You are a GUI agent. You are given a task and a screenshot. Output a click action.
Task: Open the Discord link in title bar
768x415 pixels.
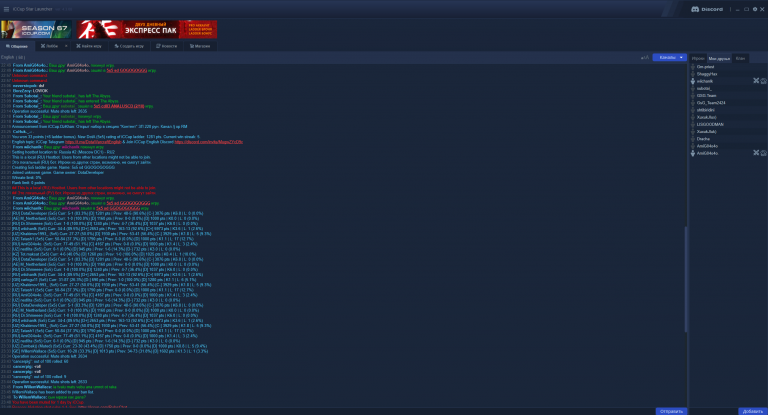coord(707,9)
